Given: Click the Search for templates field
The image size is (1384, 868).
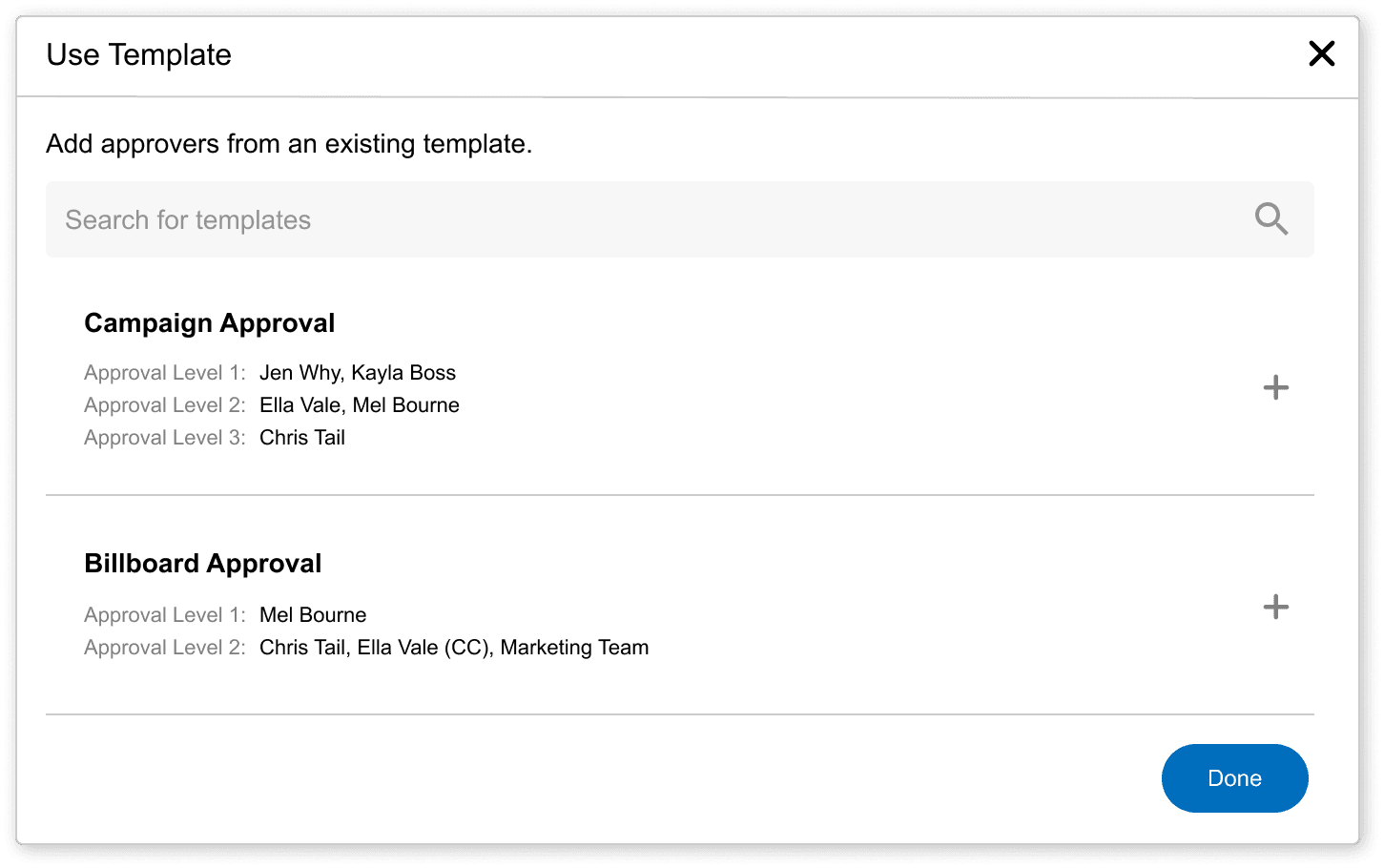Looking at the screenshot, I should (x=649, y=219).
